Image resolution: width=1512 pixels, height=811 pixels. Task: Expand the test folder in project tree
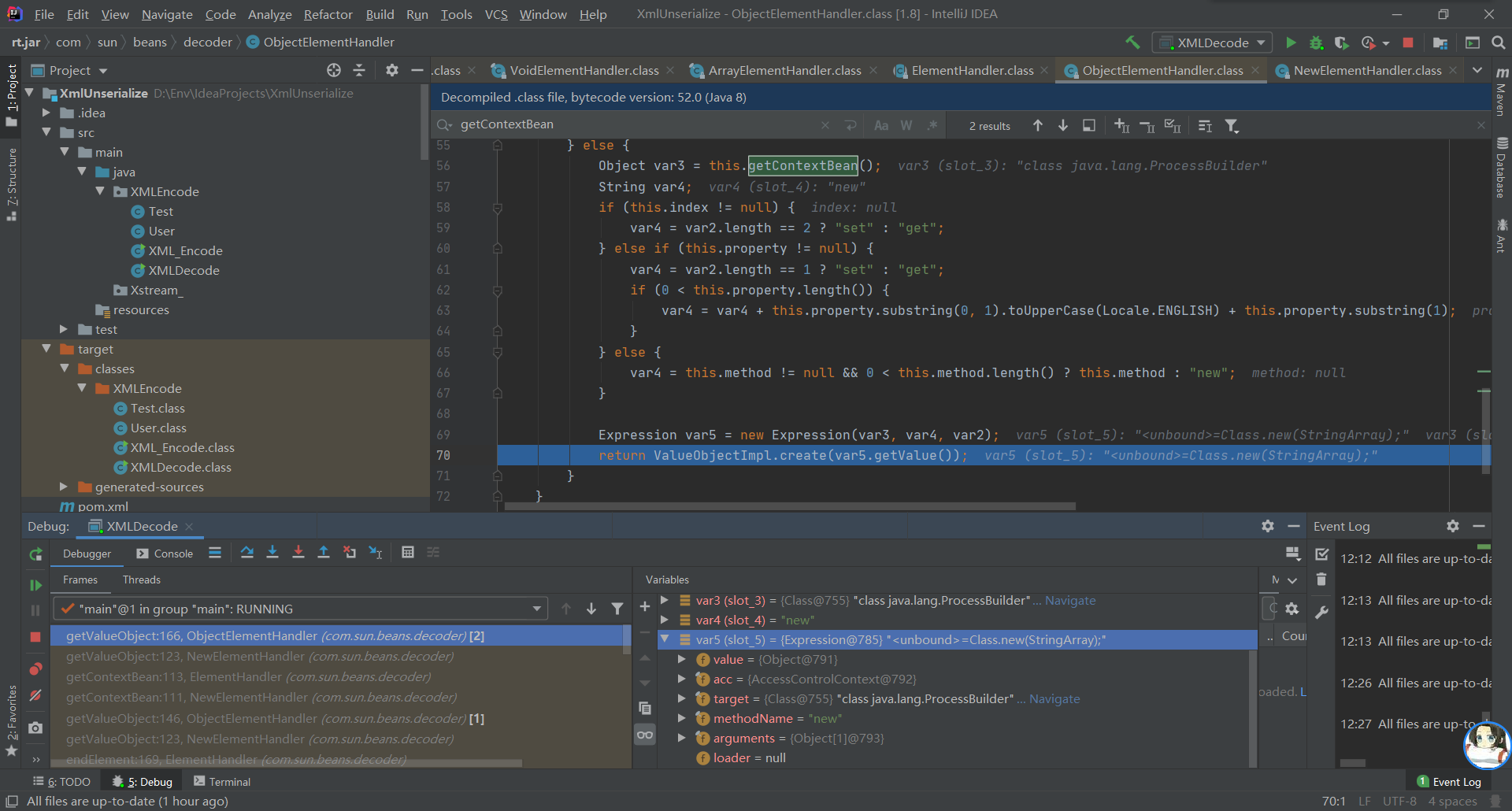[64, 329]
